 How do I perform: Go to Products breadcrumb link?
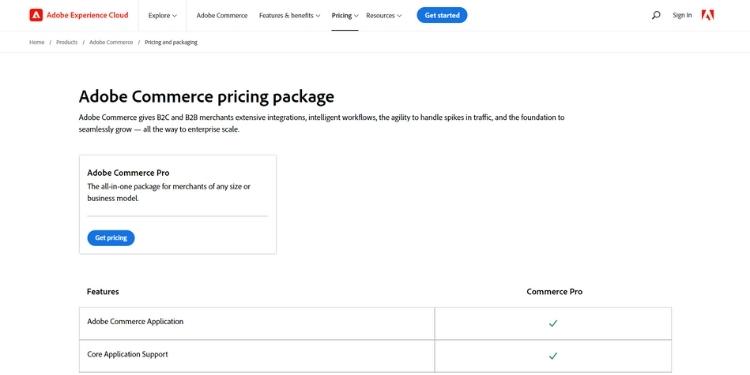click(x=66, y=42)
